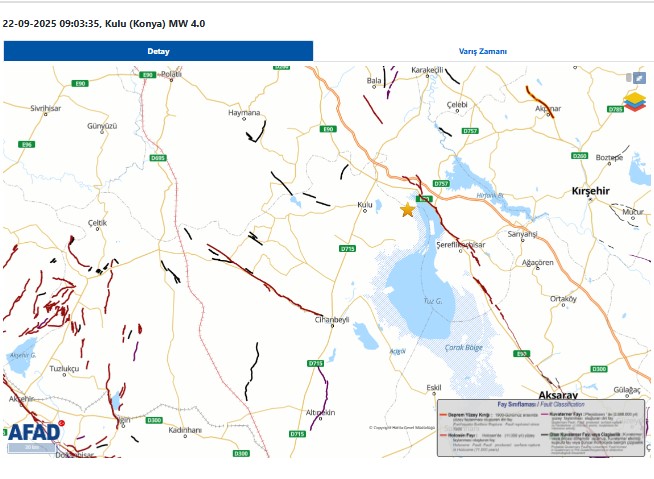Open the Varış Zamanı tab

pyautogui.click(x=483, y=51)
